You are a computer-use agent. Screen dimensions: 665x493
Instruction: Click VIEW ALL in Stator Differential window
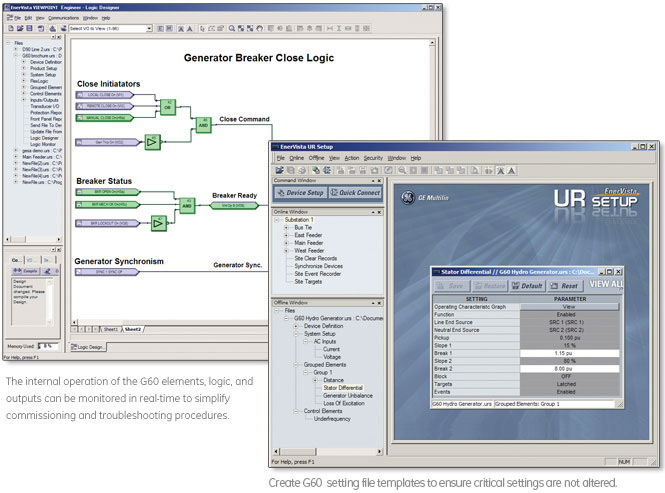(x=606, y=284)
